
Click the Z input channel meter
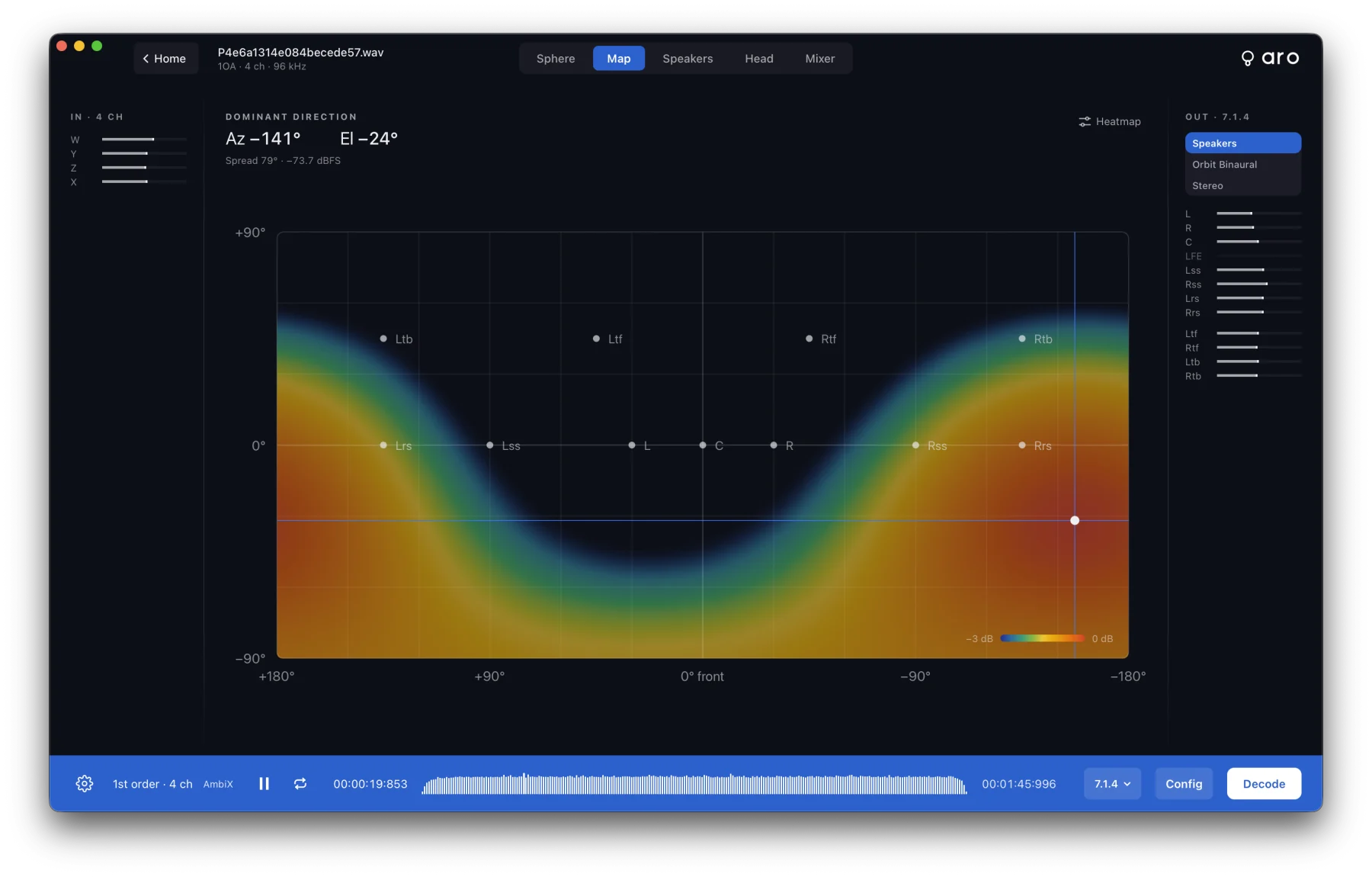144,168
